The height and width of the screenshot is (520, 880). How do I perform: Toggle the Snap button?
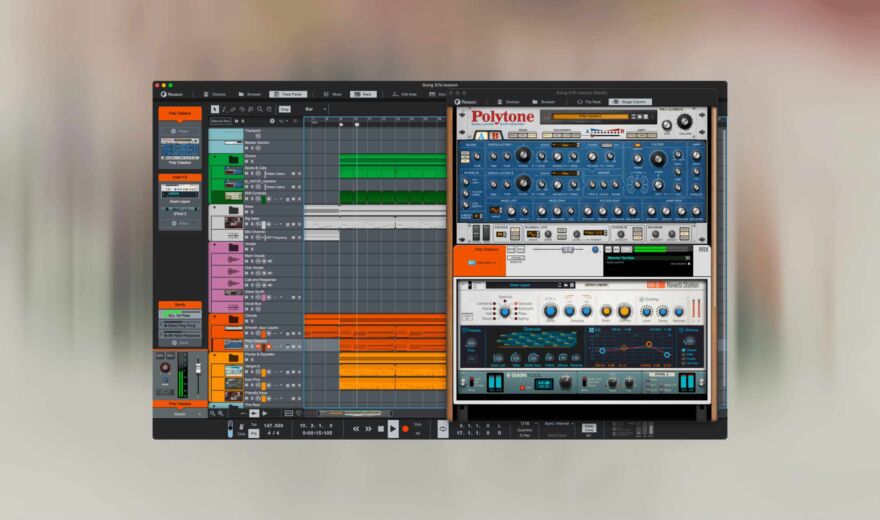coord(285,109)
